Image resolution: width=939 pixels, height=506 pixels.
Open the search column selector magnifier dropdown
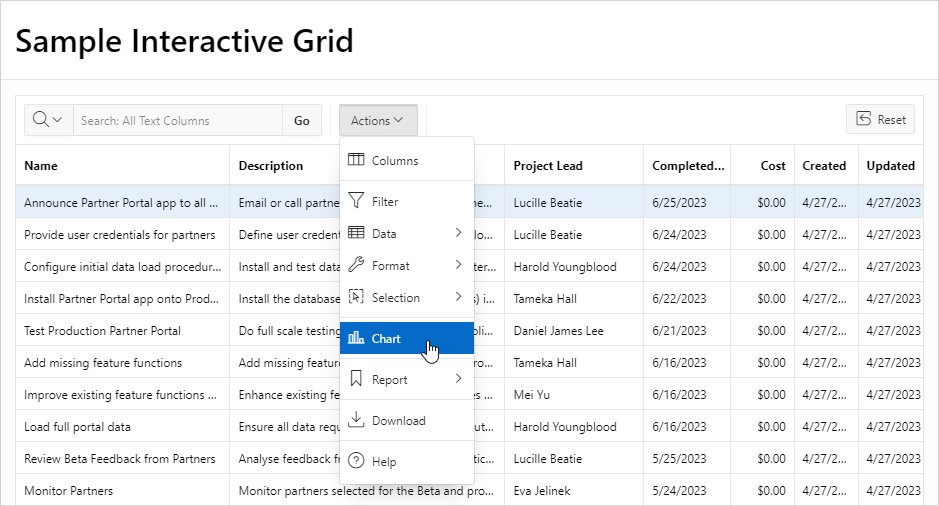click(x=48, y=120)
